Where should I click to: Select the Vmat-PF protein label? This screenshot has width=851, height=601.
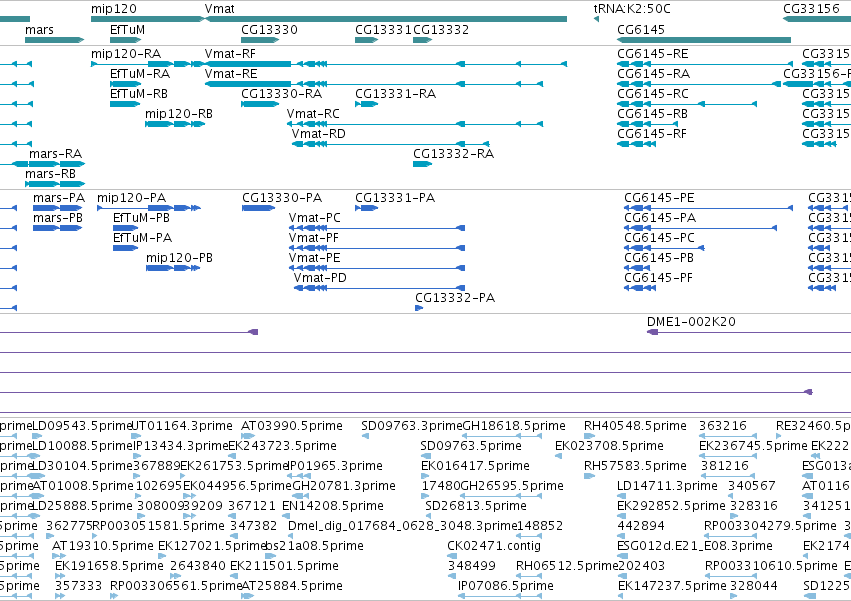[314, 238]
